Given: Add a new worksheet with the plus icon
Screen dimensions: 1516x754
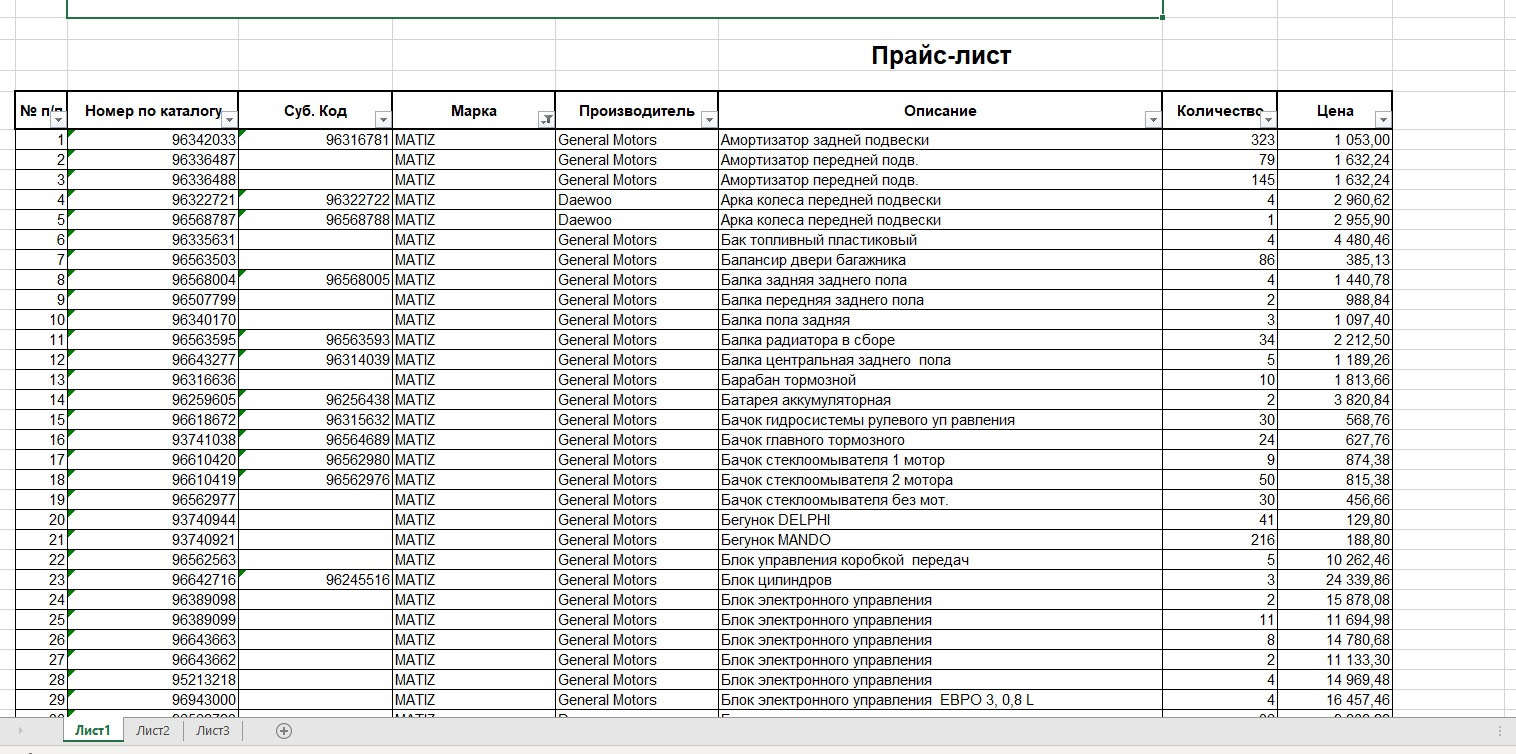Looking at the screenshot, I should tap(283, 731).
